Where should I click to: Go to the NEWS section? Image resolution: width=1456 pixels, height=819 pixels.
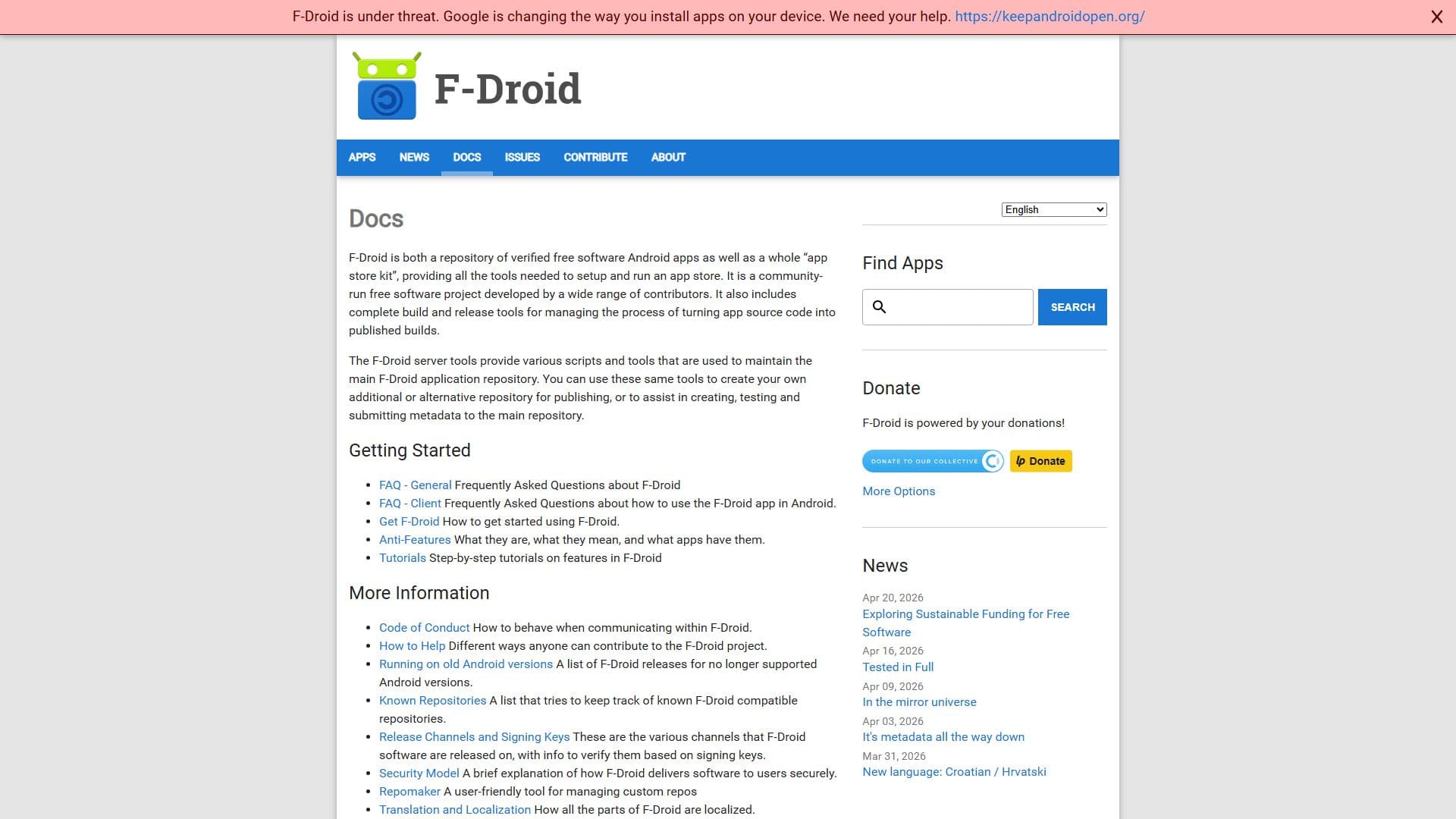(x=414, y=157)
